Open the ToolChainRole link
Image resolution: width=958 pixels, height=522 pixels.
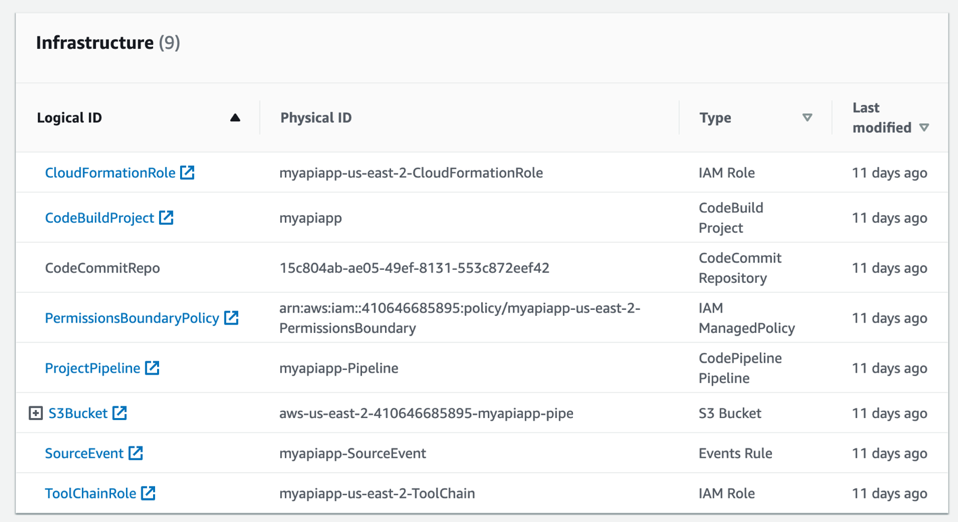click(90, 493)
